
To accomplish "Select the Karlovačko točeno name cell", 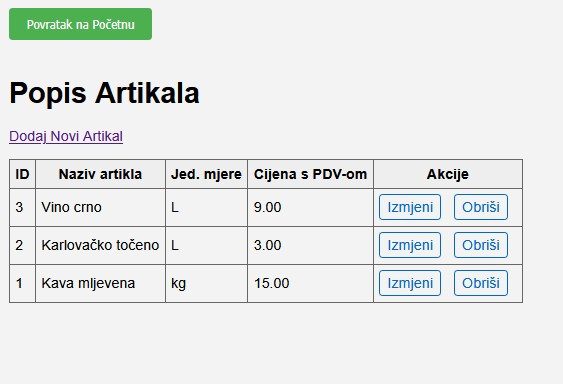I will [x=101, y=245].
